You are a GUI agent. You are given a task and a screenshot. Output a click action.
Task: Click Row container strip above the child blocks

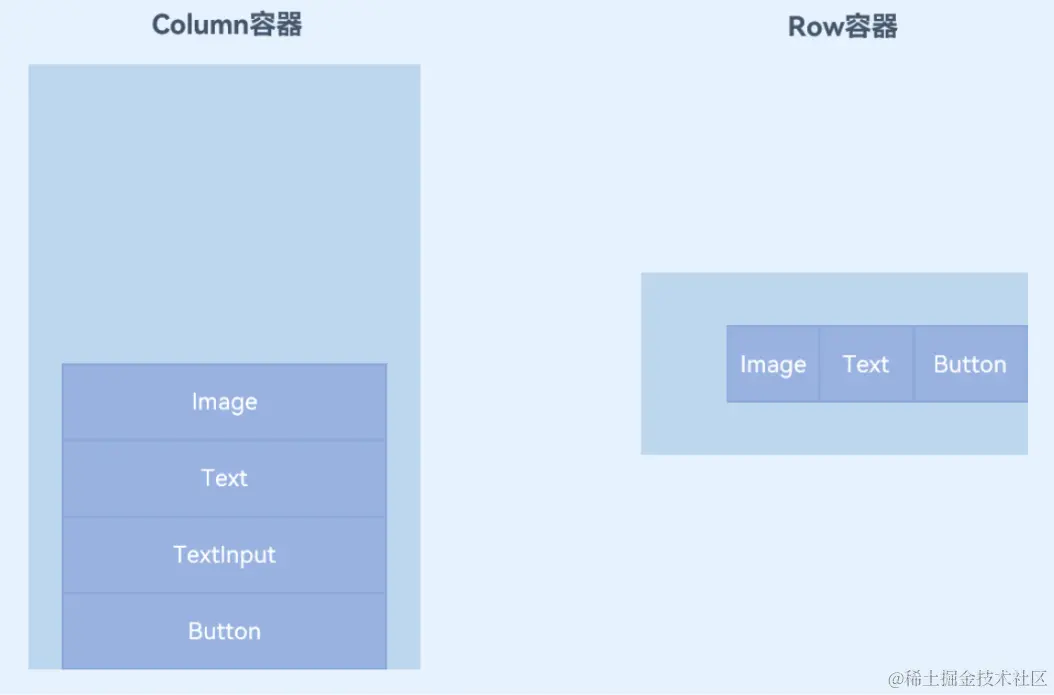point(834,299)
